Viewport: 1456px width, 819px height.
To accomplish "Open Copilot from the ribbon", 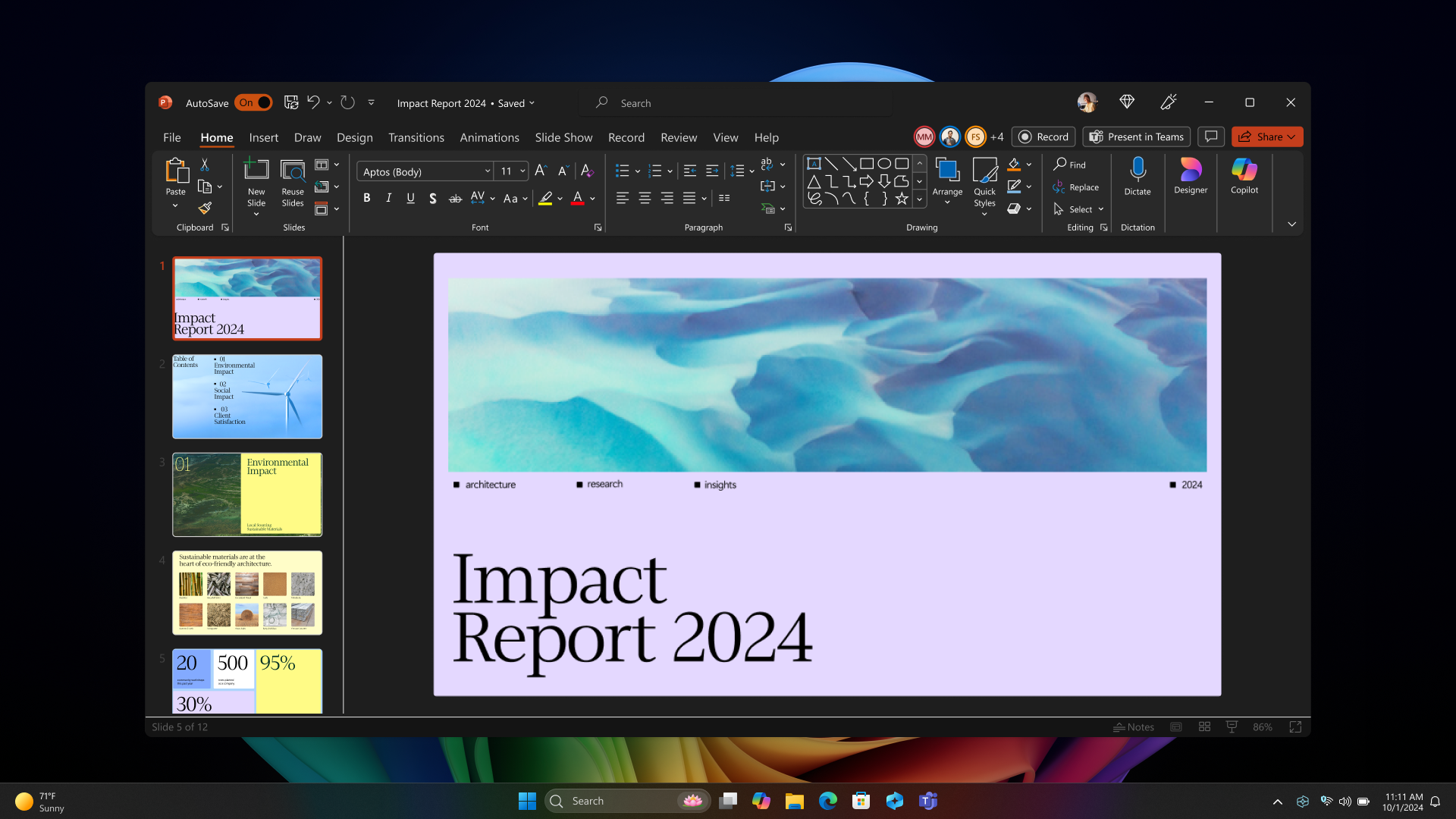I will pos(1244,175).
